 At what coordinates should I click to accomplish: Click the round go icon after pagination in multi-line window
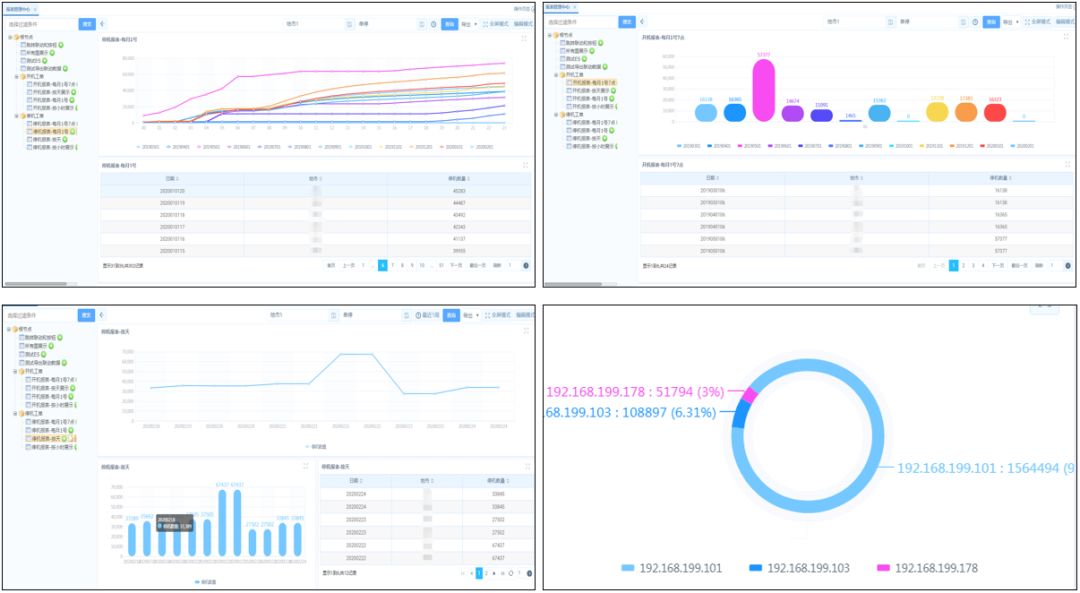click(526, 265)
